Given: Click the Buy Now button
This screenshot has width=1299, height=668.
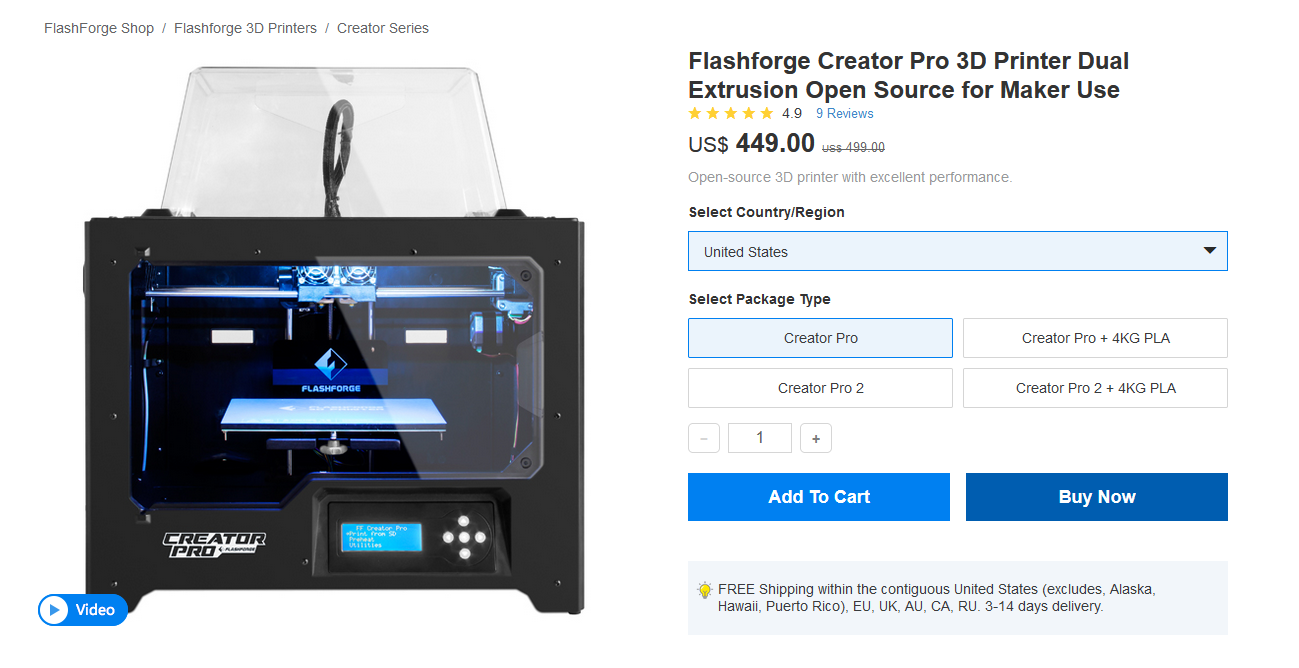Looking at the screenshot, I should [x=1097, y=497].
